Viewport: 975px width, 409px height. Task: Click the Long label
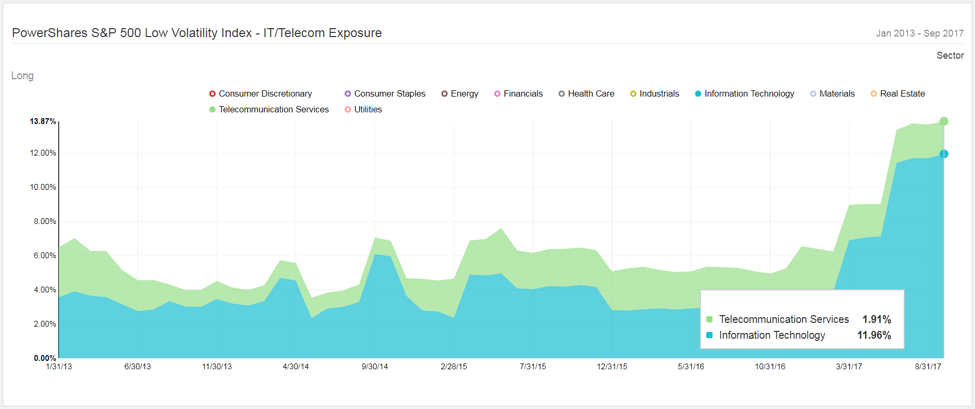point(22,76)
